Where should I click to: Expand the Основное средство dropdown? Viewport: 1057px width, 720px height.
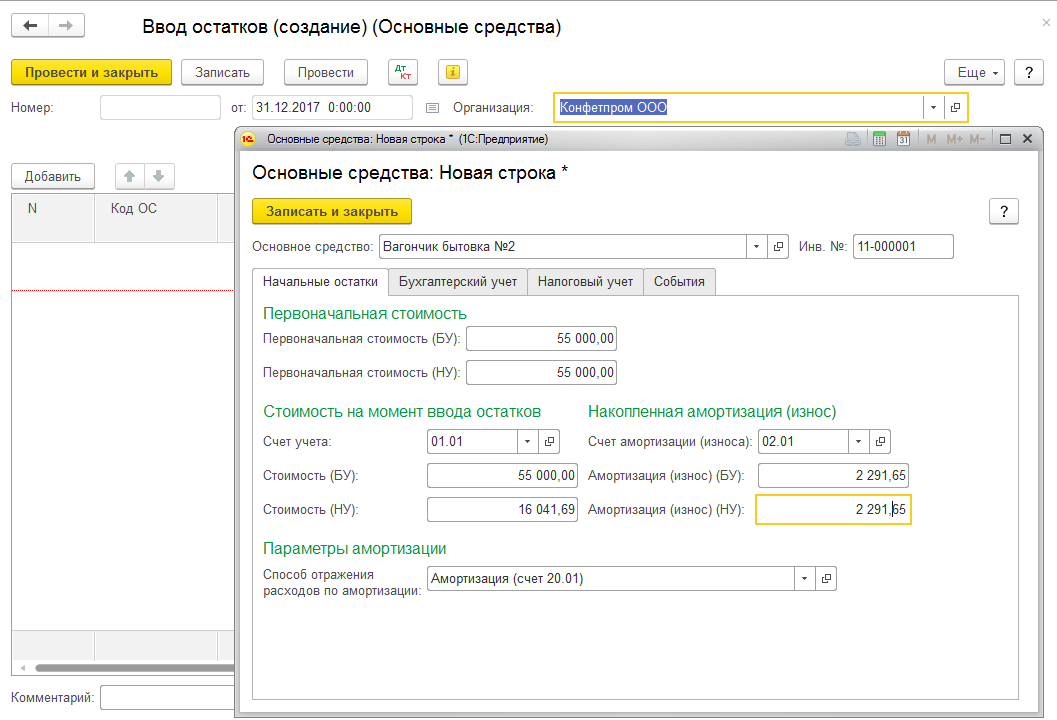[756, 247]
